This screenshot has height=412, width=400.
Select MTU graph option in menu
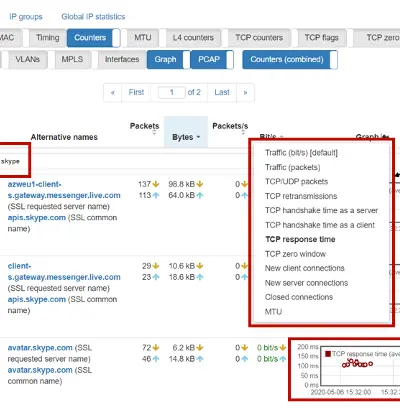pos(273,312)
